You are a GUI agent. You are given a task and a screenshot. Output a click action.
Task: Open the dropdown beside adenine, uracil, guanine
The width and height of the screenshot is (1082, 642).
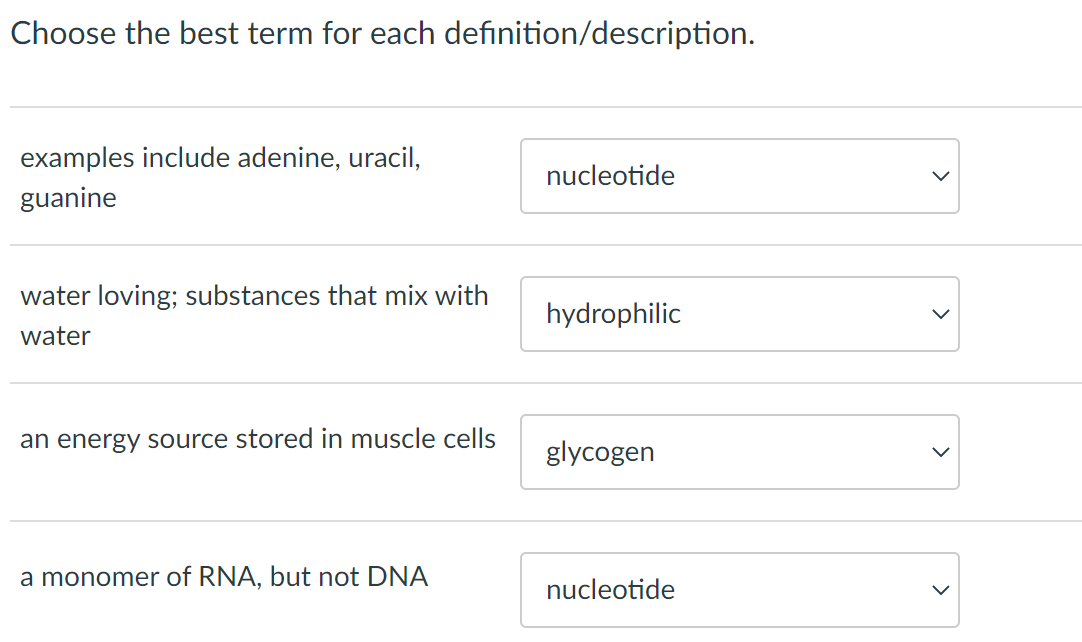tap(739, 176)
